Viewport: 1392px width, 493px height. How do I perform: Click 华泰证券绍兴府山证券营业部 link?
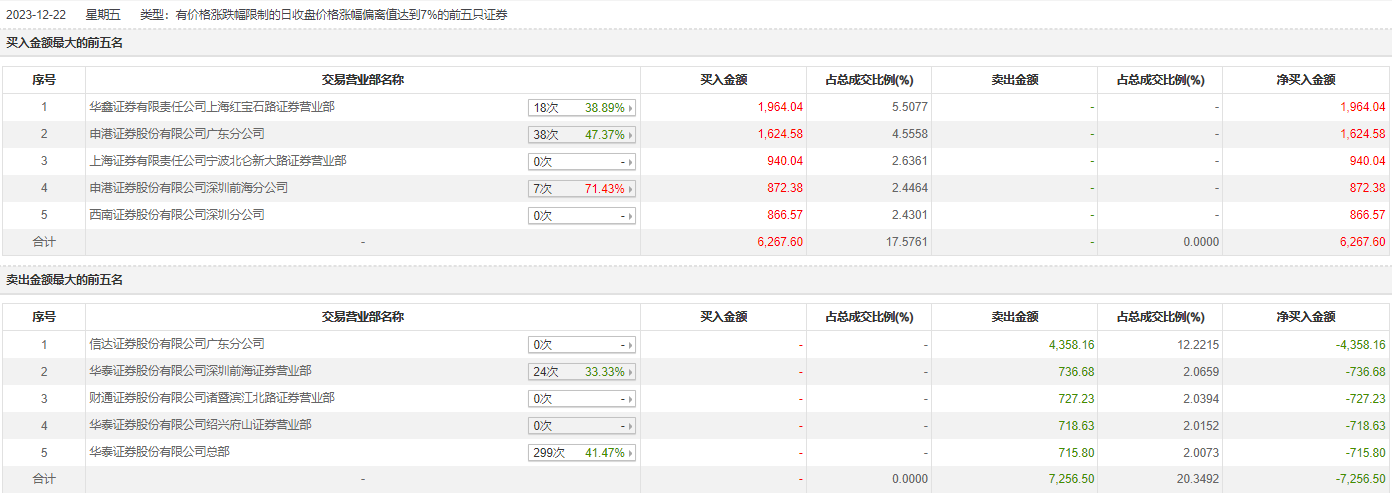(200, 424)
